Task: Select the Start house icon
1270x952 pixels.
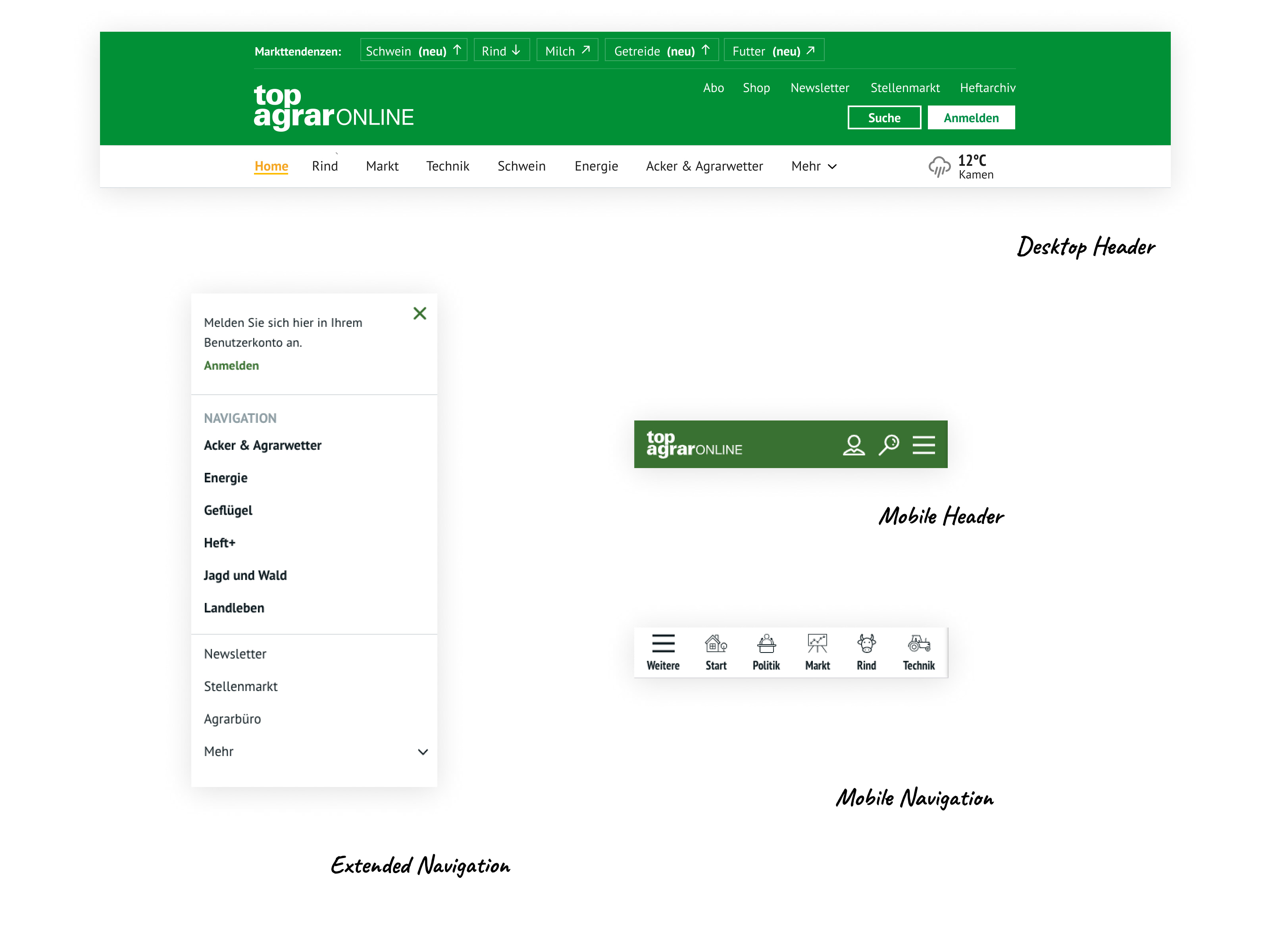Action: click(716, 644)
